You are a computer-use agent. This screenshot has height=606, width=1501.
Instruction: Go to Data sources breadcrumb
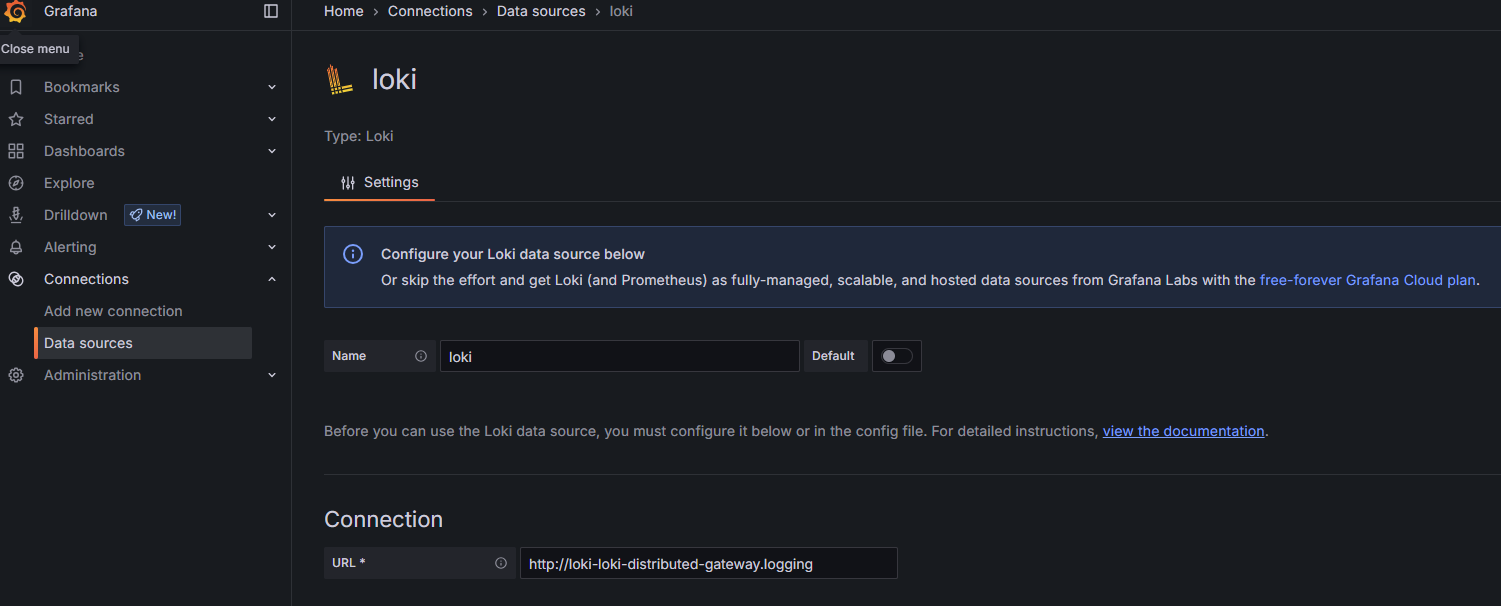coord(541,11)
